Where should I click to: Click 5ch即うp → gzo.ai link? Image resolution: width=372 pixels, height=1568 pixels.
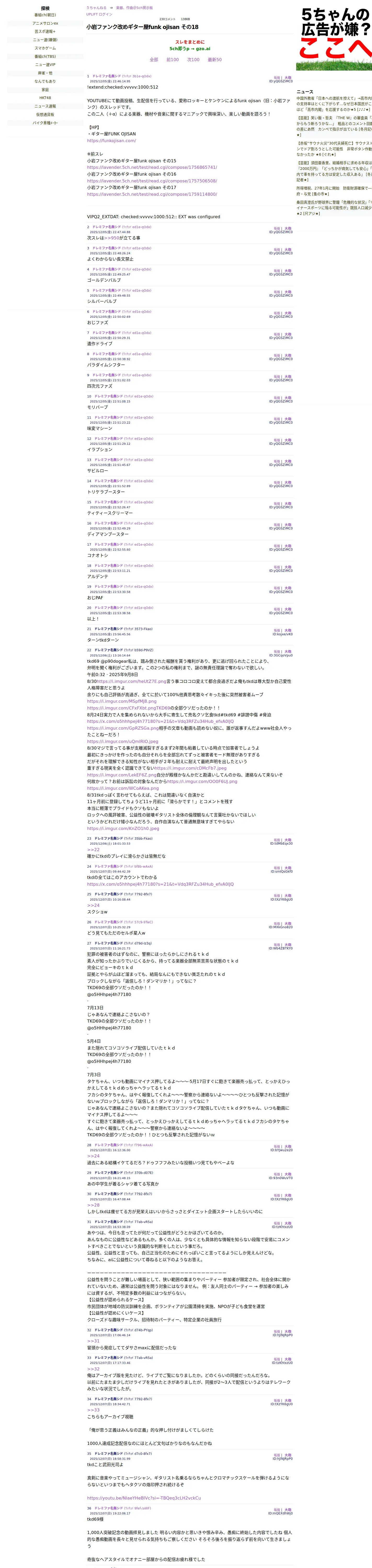190,49
